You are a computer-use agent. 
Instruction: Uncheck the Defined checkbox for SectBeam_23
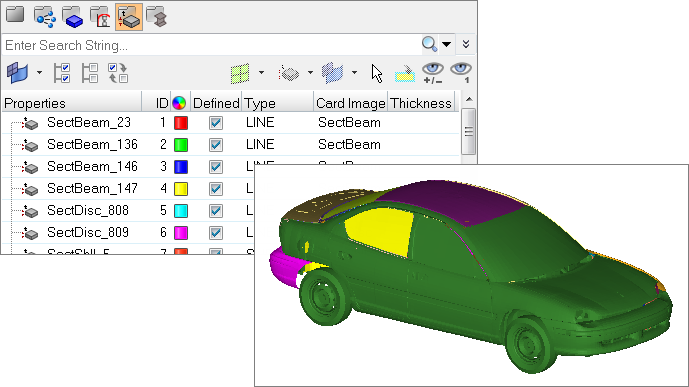point(216,123)
